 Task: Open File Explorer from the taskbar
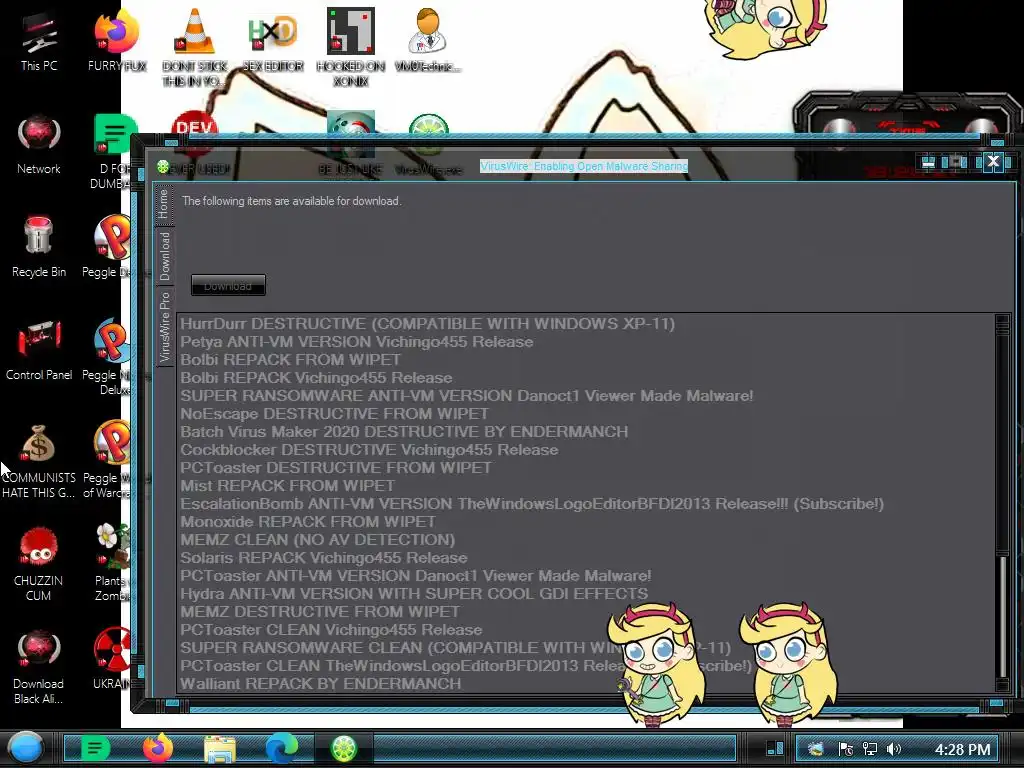tap(220, 748)
